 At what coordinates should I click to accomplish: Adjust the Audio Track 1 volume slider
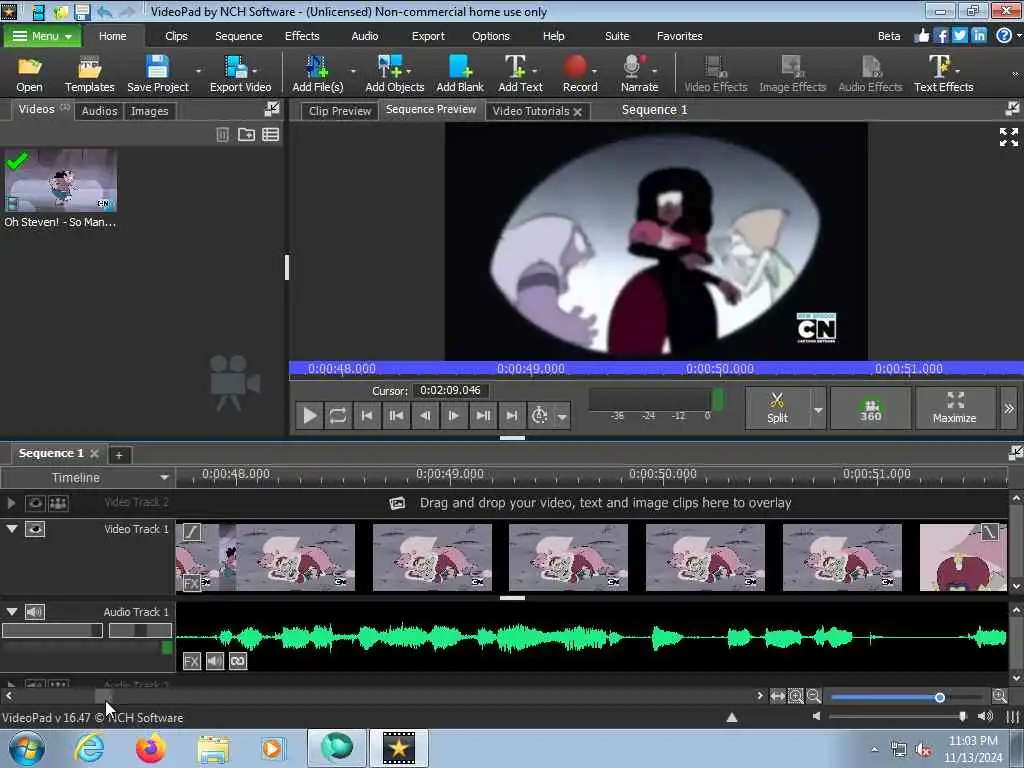pyautogui.click(x=52, y=630)
